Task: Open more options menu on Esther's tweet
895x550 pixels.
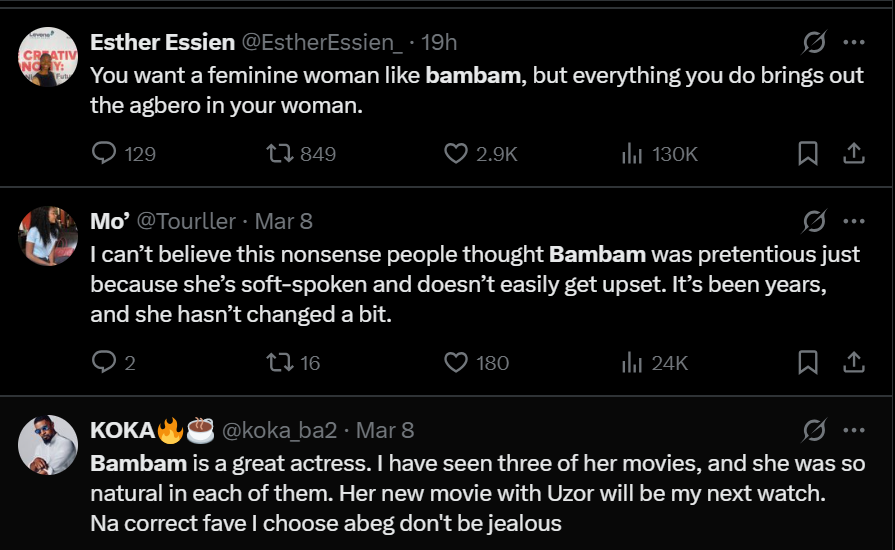Action: 854,42
